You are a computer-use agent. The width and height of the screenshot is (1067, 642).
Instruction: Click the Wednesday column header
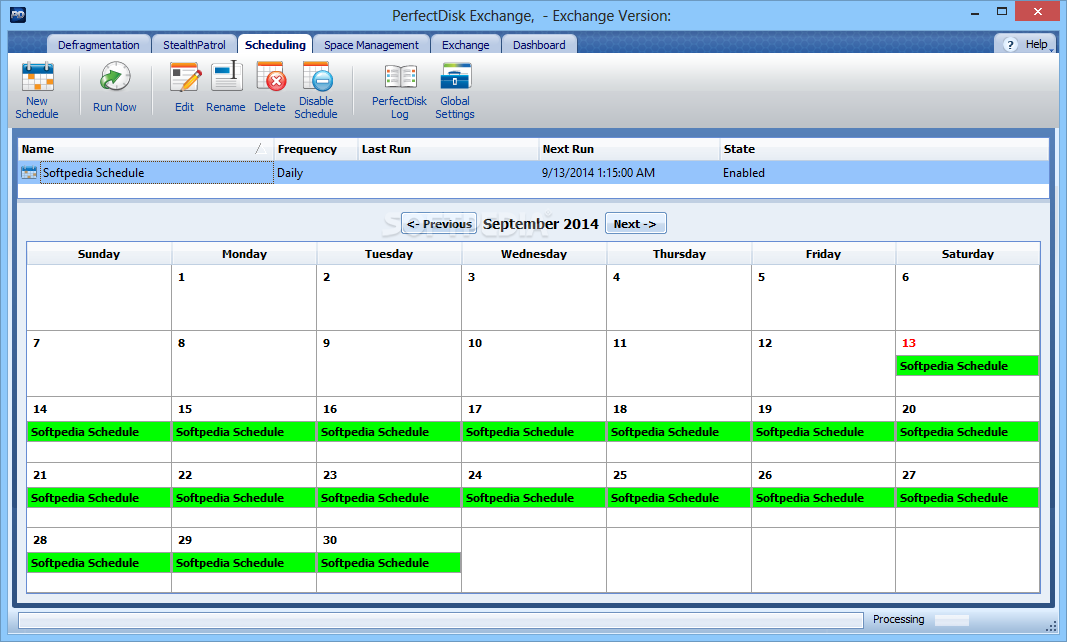[534, 254]
